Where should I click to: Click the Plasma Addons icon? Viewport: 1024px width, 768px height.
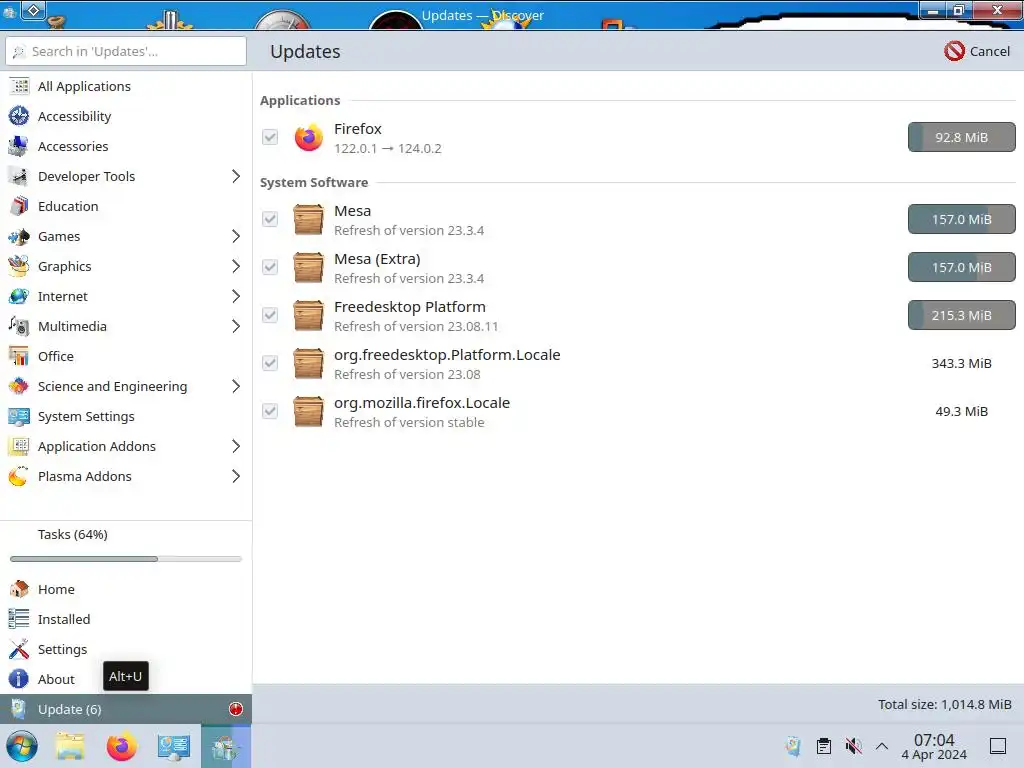click(x=19, y=477)
